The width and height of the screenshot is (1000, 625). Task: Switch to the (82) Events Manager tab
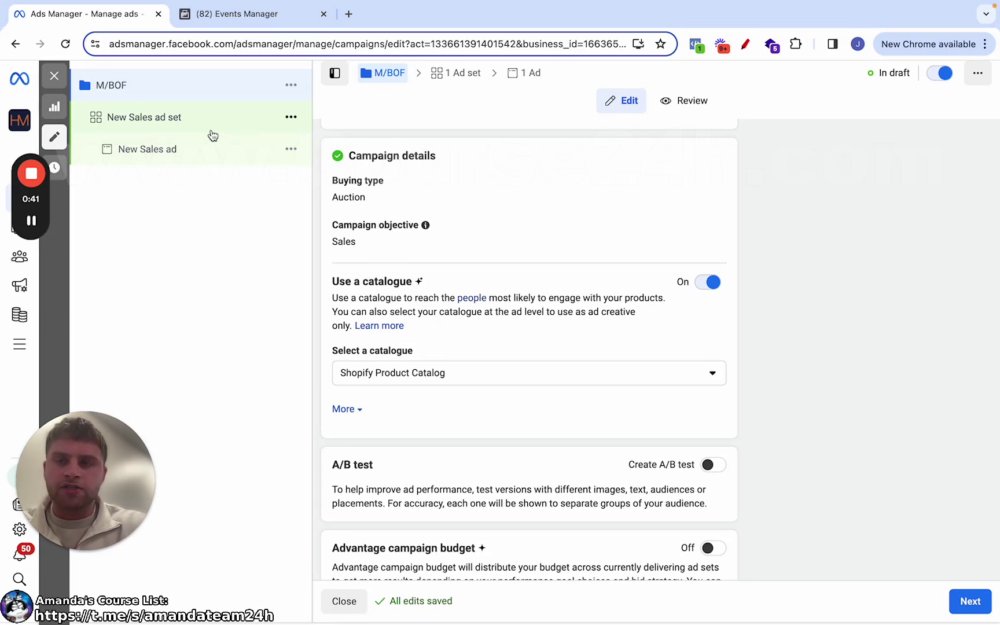coord(252,13)
